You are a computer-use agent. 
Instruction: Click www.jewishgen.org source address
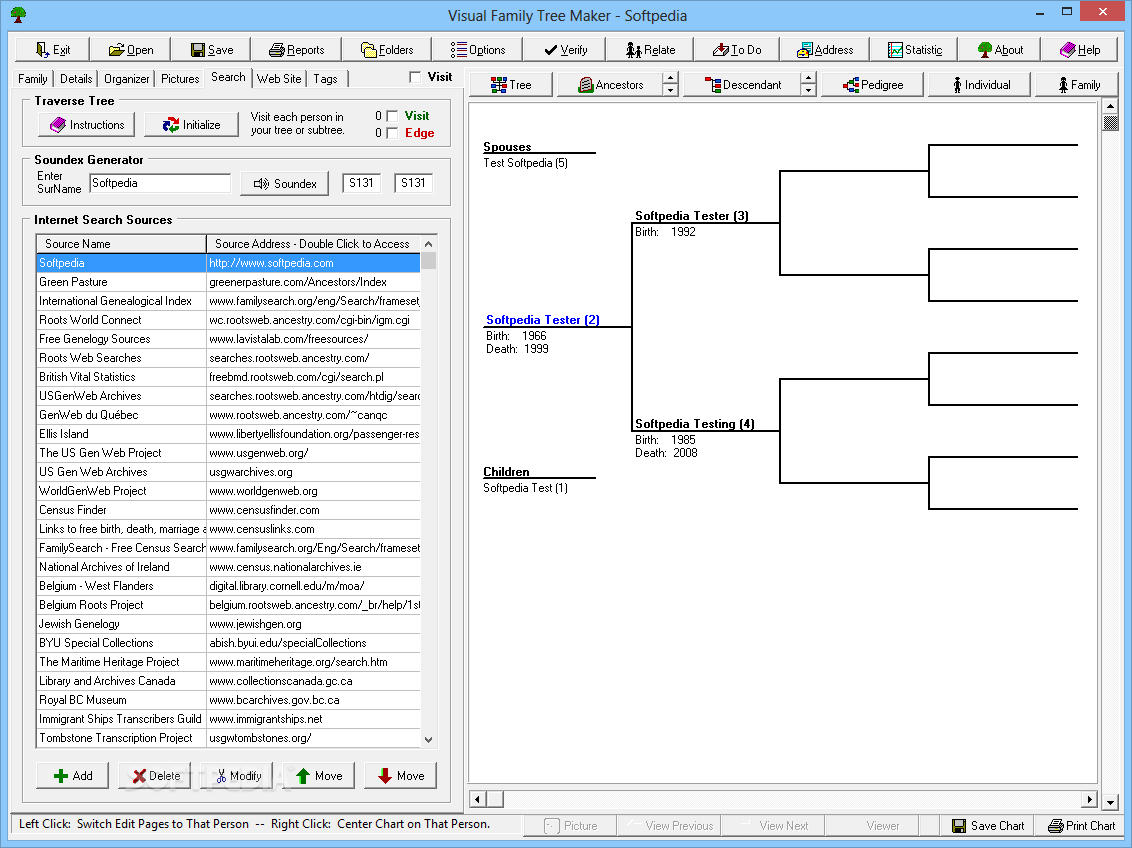pos(256,624)
